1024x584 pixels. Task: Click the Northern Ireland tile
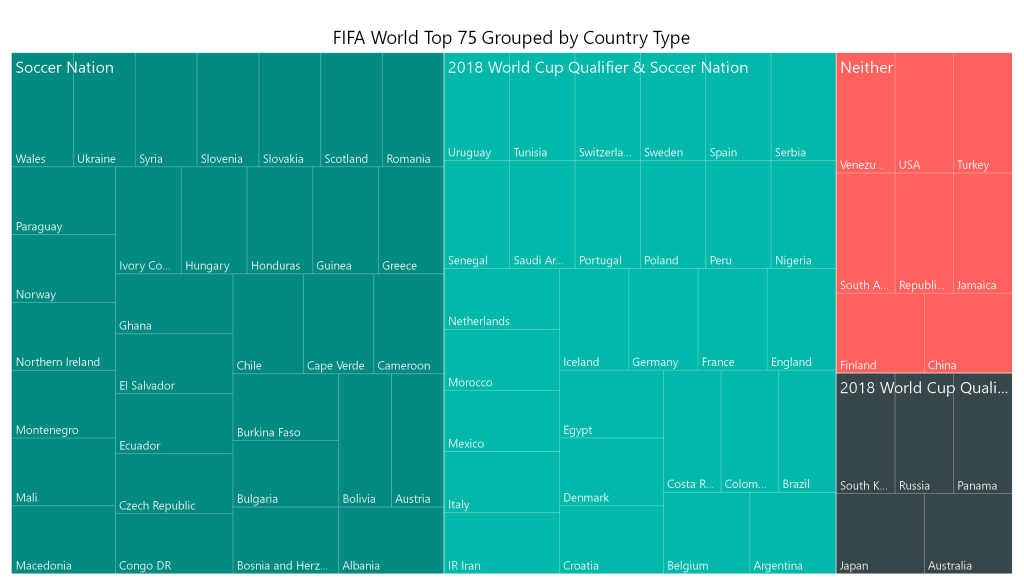click(x=63, y=336)
